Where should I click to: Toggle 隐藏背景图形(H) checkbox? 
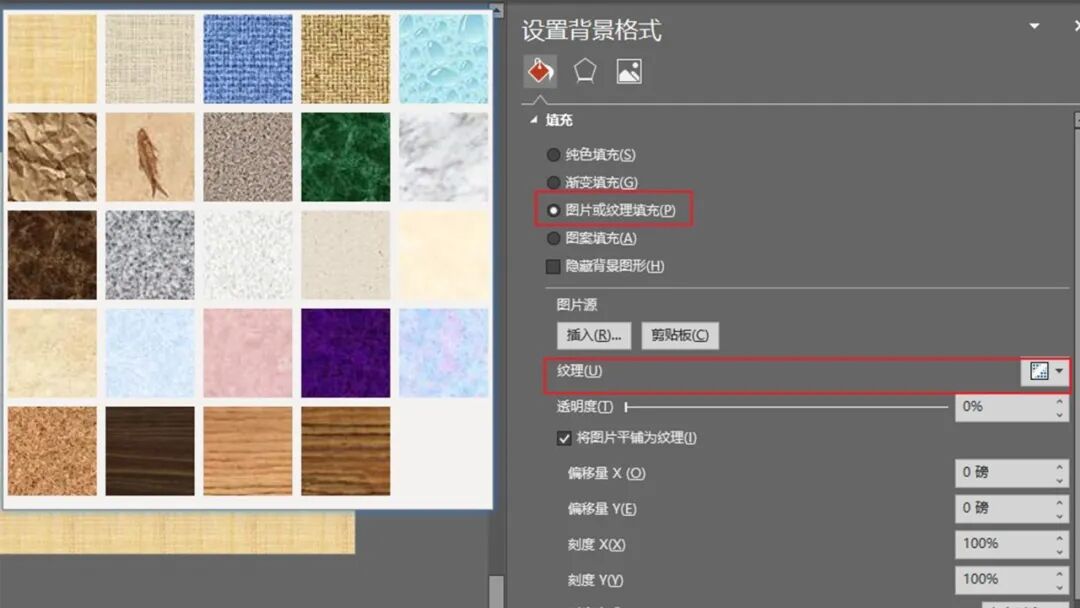553,266
